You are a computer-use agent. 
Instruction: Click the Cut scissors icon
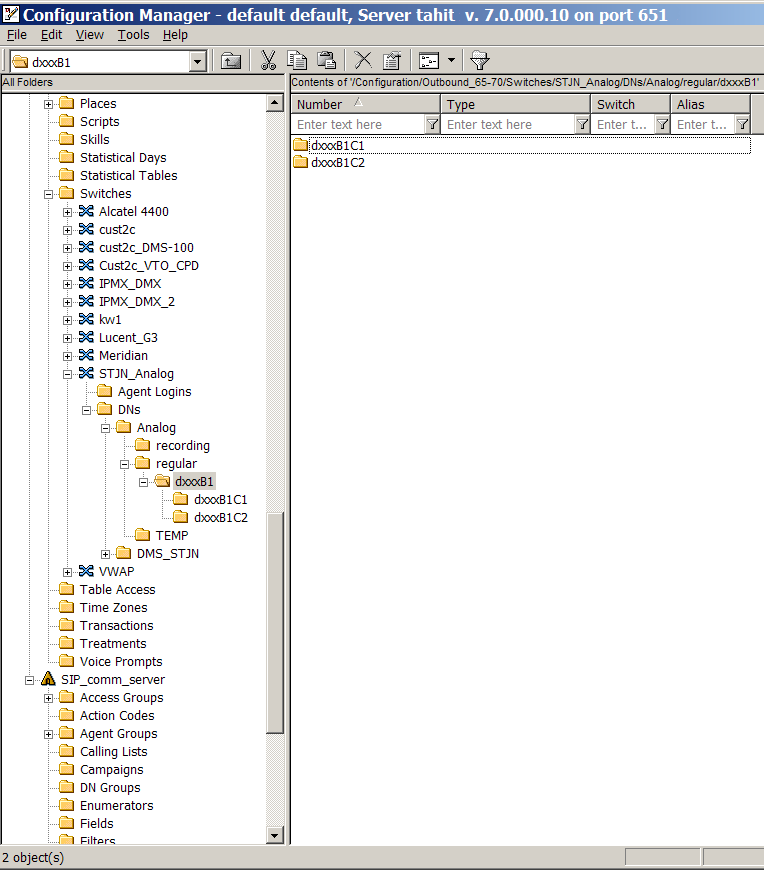[x=268, y=61]
